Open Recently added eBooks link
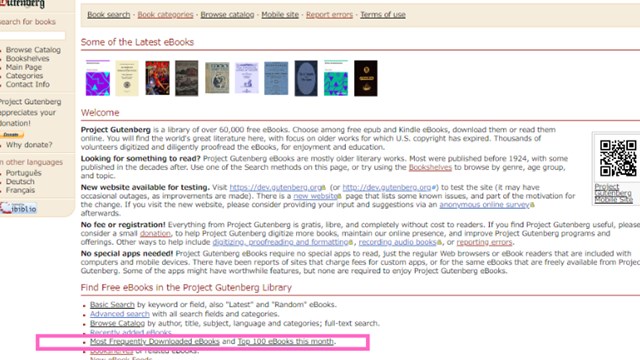Screen dimensions: 640x360 131,332
